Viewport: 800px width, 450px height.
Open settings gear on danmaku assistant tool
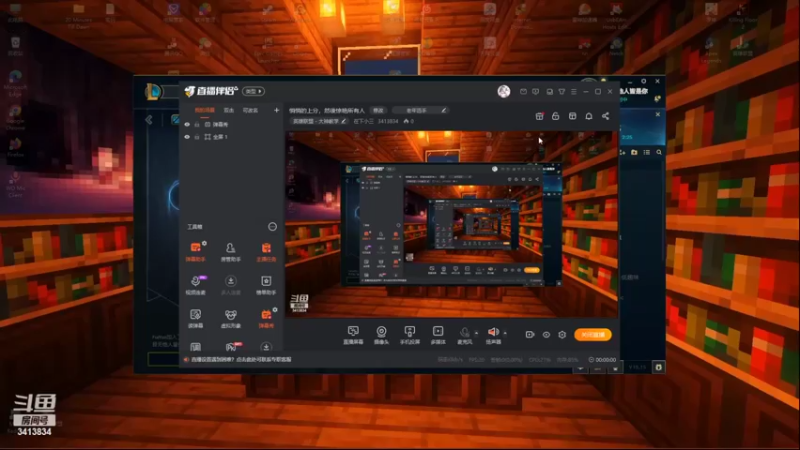[x=204, y=243]
